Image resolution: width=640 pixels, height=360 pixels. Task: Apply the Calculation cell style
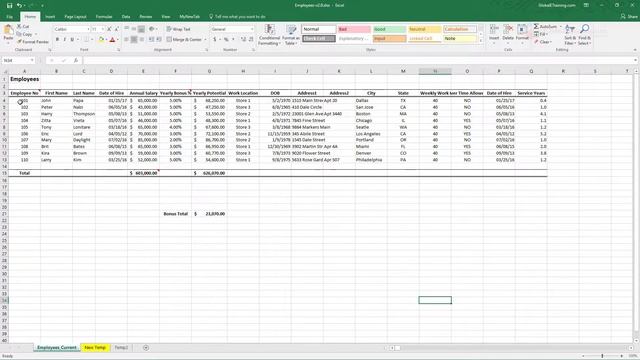coord(460,29)
